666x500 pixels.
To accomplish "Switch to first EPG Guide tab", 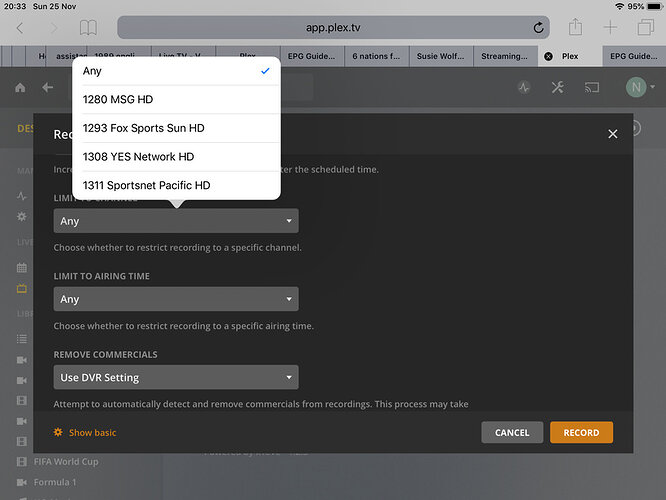I will (311, 56).
